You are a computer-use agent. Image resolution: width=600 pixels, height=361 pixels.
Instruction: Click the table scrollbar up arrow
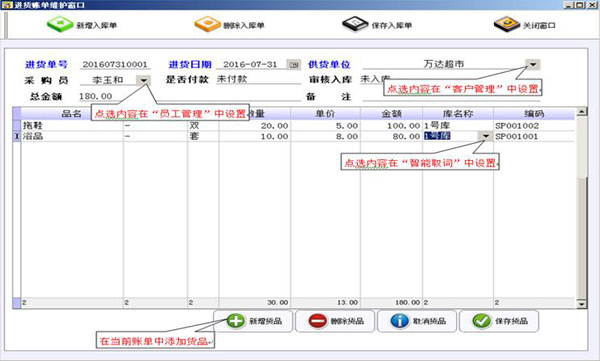(581, 112)
